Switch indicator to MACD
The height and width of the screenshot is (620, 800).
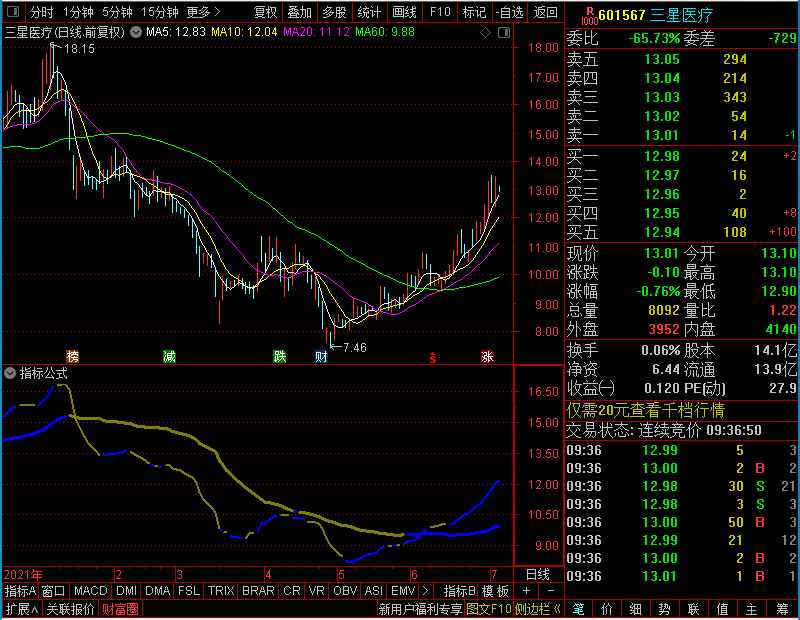[90, 591]
